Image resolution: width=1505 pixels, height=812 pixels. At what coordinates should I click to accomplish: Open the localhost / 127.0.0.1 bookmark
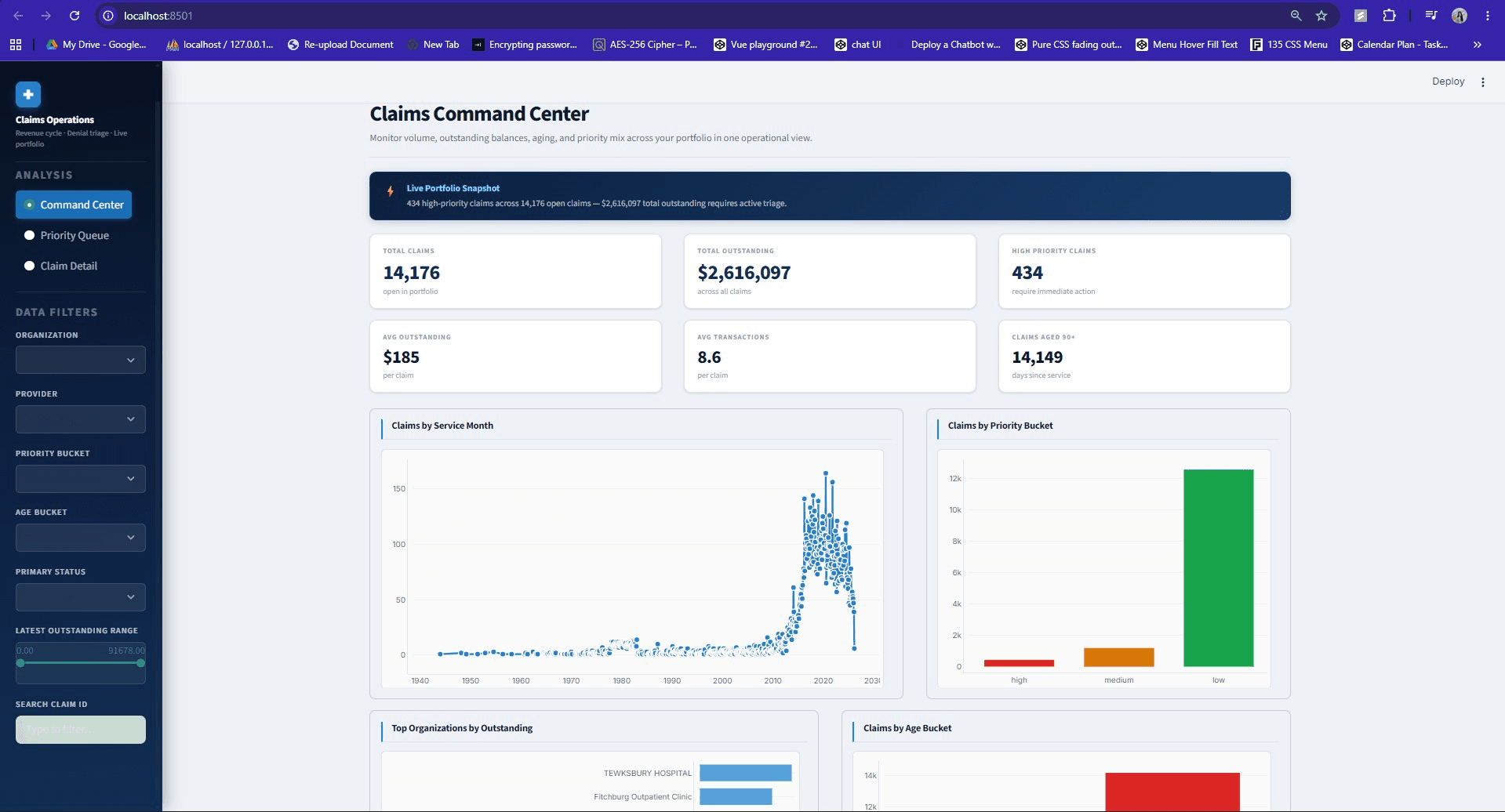coord(220,45)
